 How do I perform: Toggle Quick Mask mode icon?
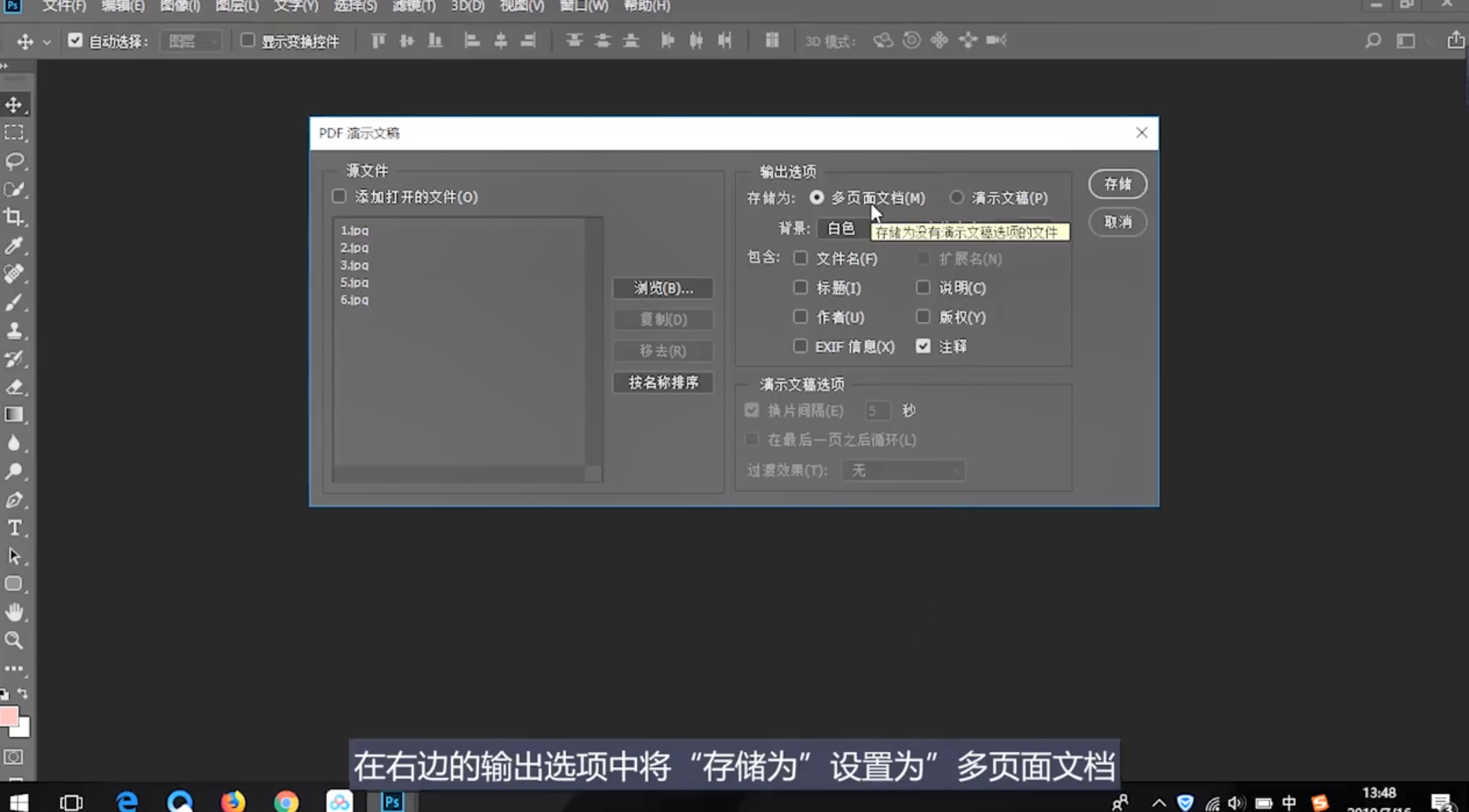click(14, 757)
